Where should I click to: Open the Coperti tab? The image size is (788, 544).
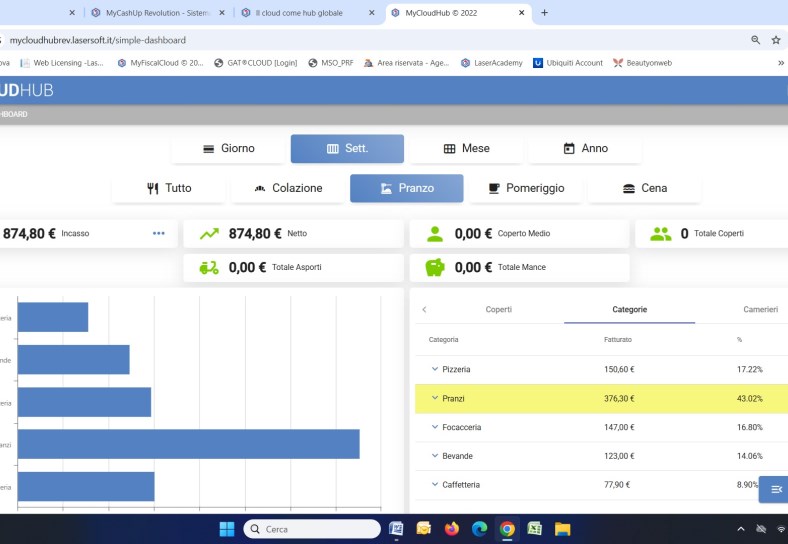tap(498, 310)
